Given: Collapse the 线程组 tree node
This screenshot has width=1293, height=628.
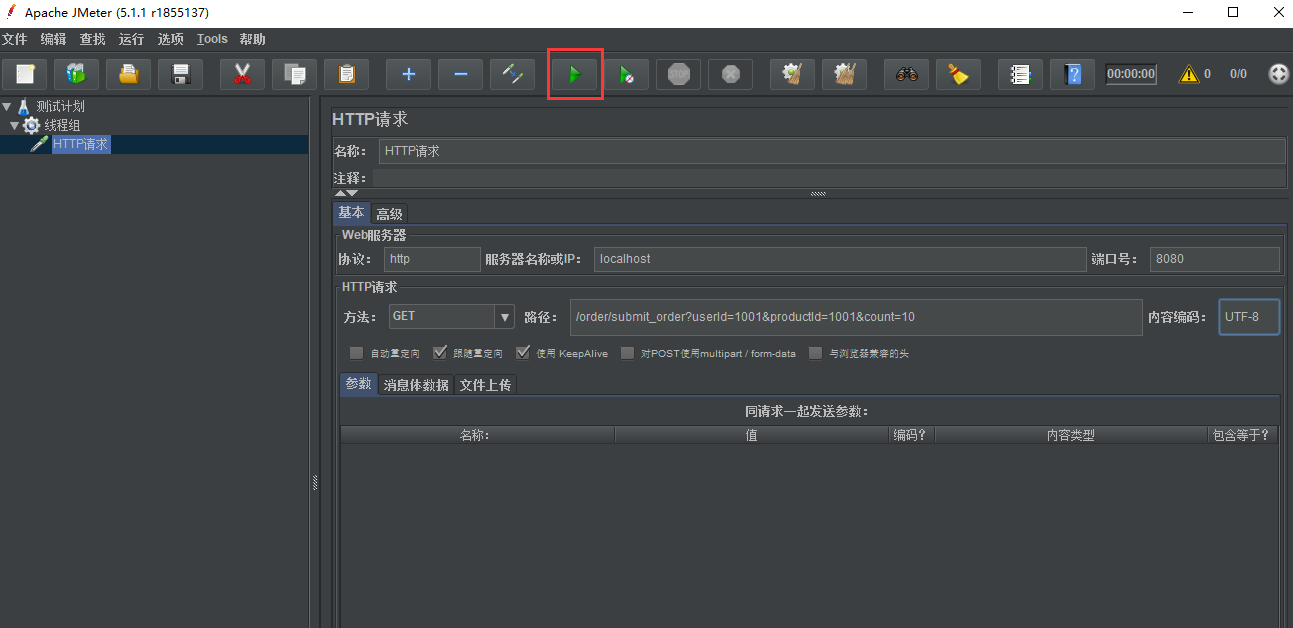Looking at the screenshot, I should click(15, 125).
